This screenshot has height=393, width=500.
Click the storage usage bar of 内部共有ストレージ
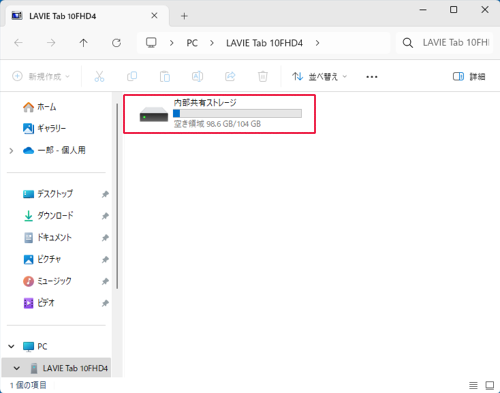[237, 114]
